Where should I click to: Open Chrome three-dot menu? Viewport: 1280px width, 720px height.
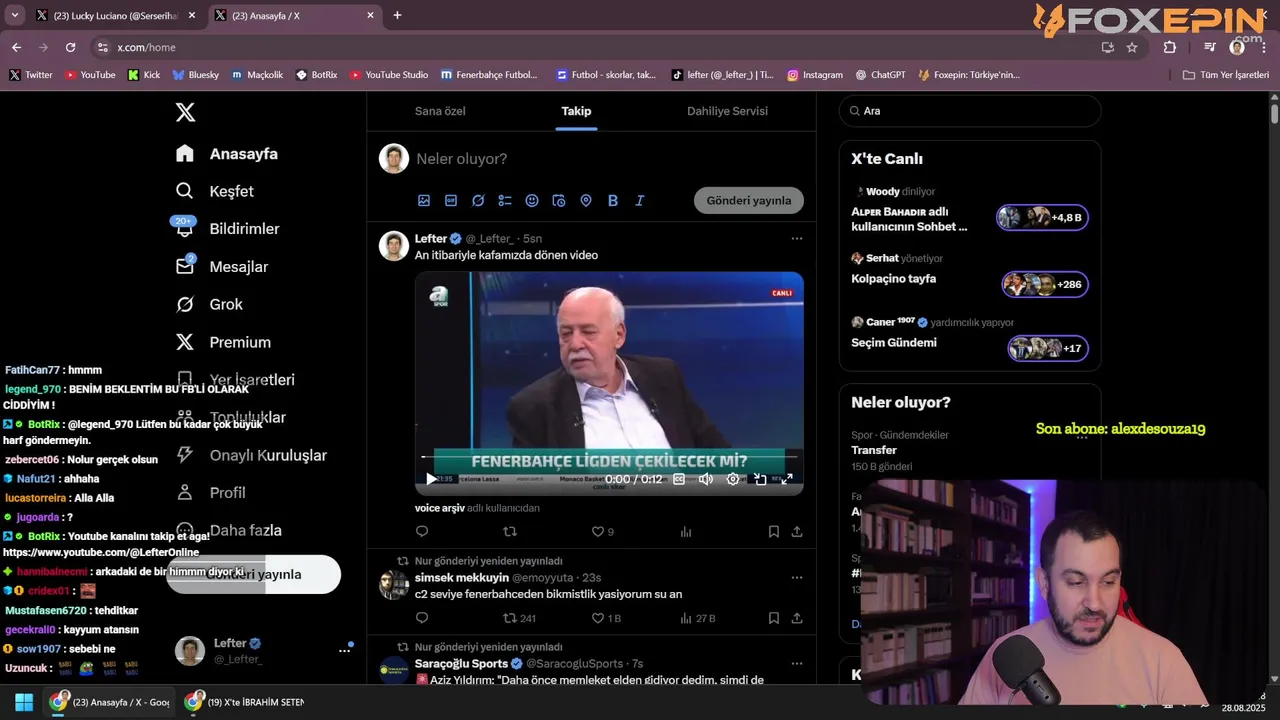[x=1264, y=47]
